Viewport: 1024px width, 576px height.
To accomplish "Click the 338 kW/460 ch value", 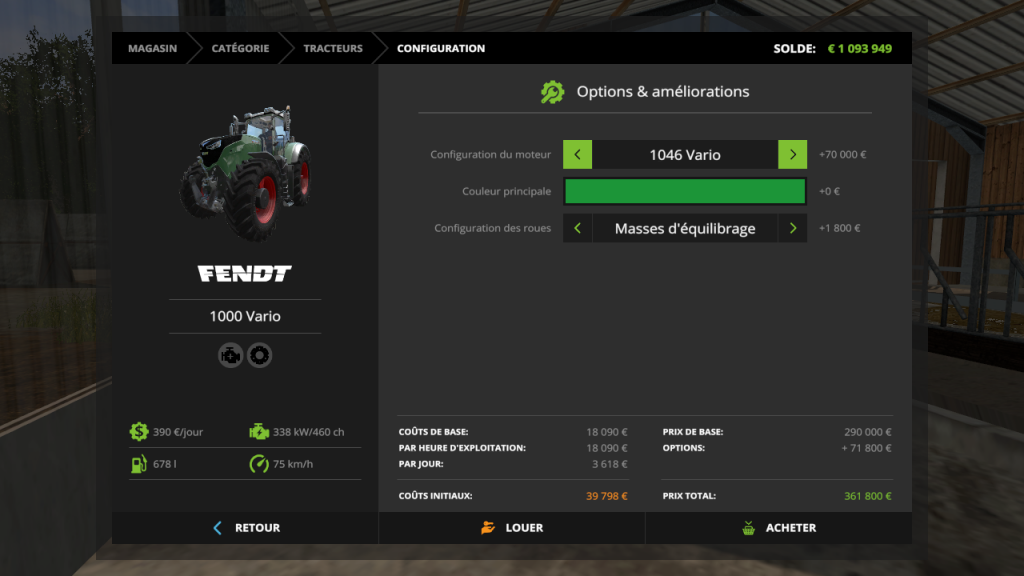I will (308, 432).
